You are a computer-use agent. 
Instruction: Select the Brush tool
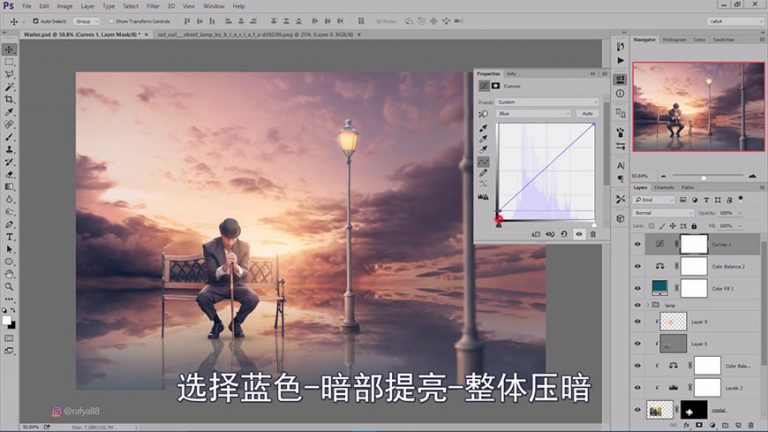[x=9, y=137]
